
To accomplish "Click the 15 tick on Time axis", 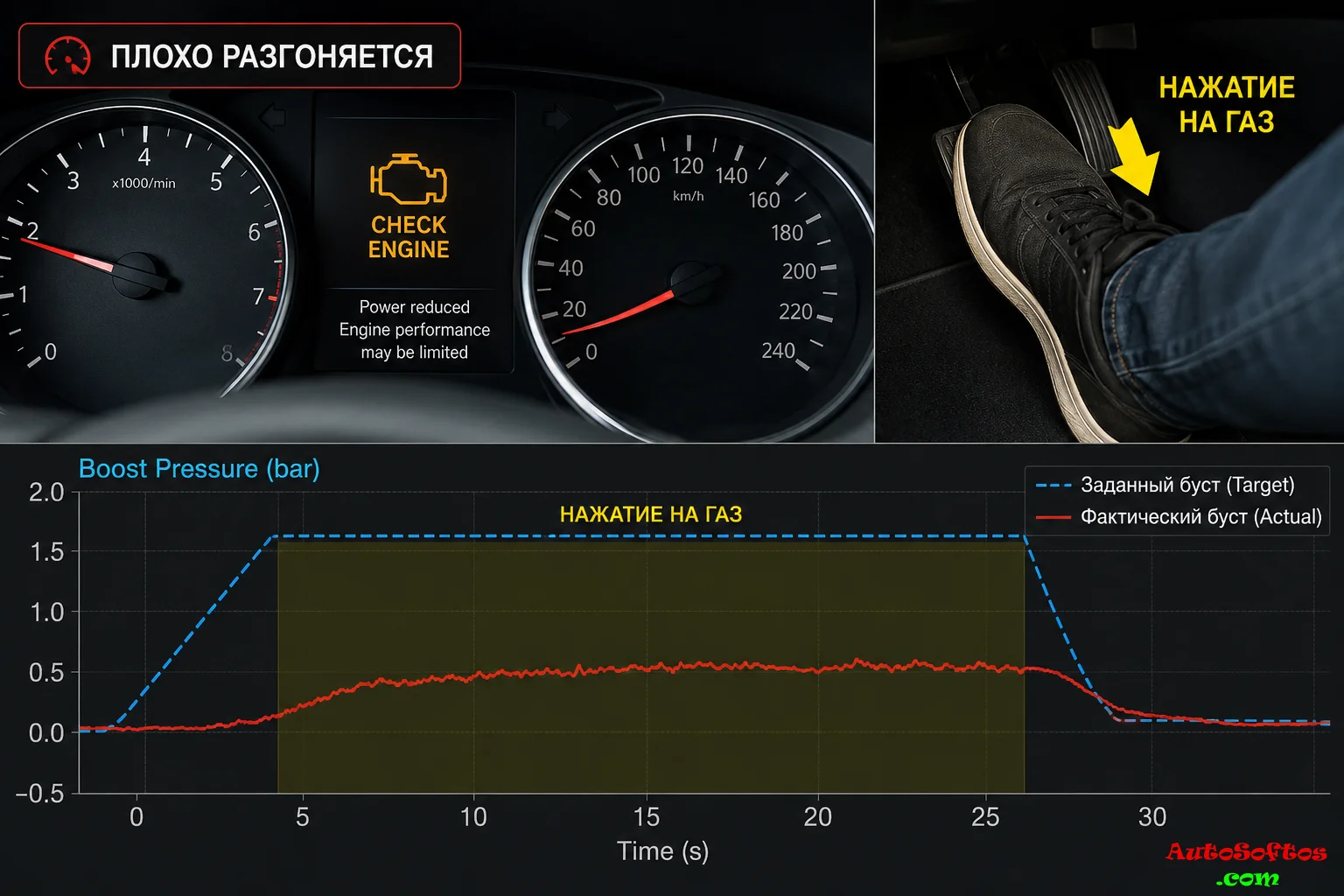I will (647, 817).
